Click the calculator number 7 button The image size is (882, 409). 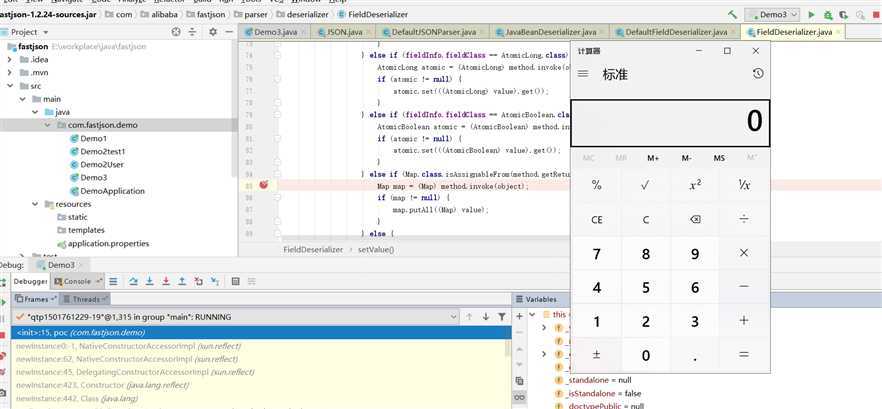tap(596, 254)
